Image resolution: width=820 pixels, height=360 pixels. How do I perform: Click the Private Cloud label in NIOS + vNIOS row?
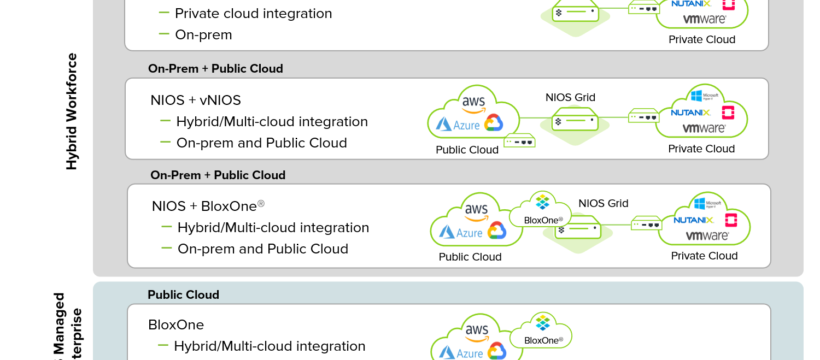[701, 149]
